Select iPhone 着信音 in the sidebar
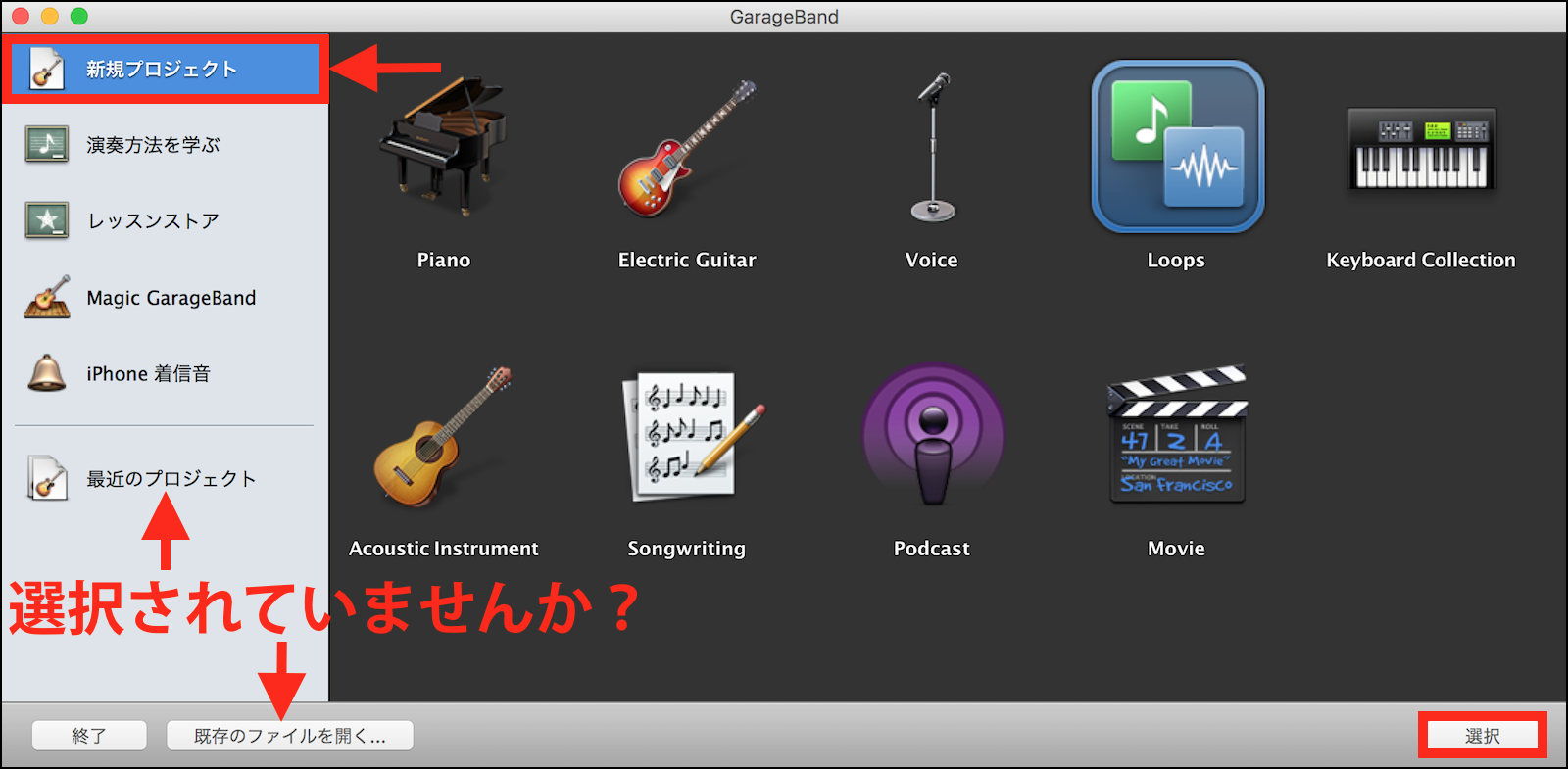The width and height of the screenshot is (1568, 769). tap(148, 374)
